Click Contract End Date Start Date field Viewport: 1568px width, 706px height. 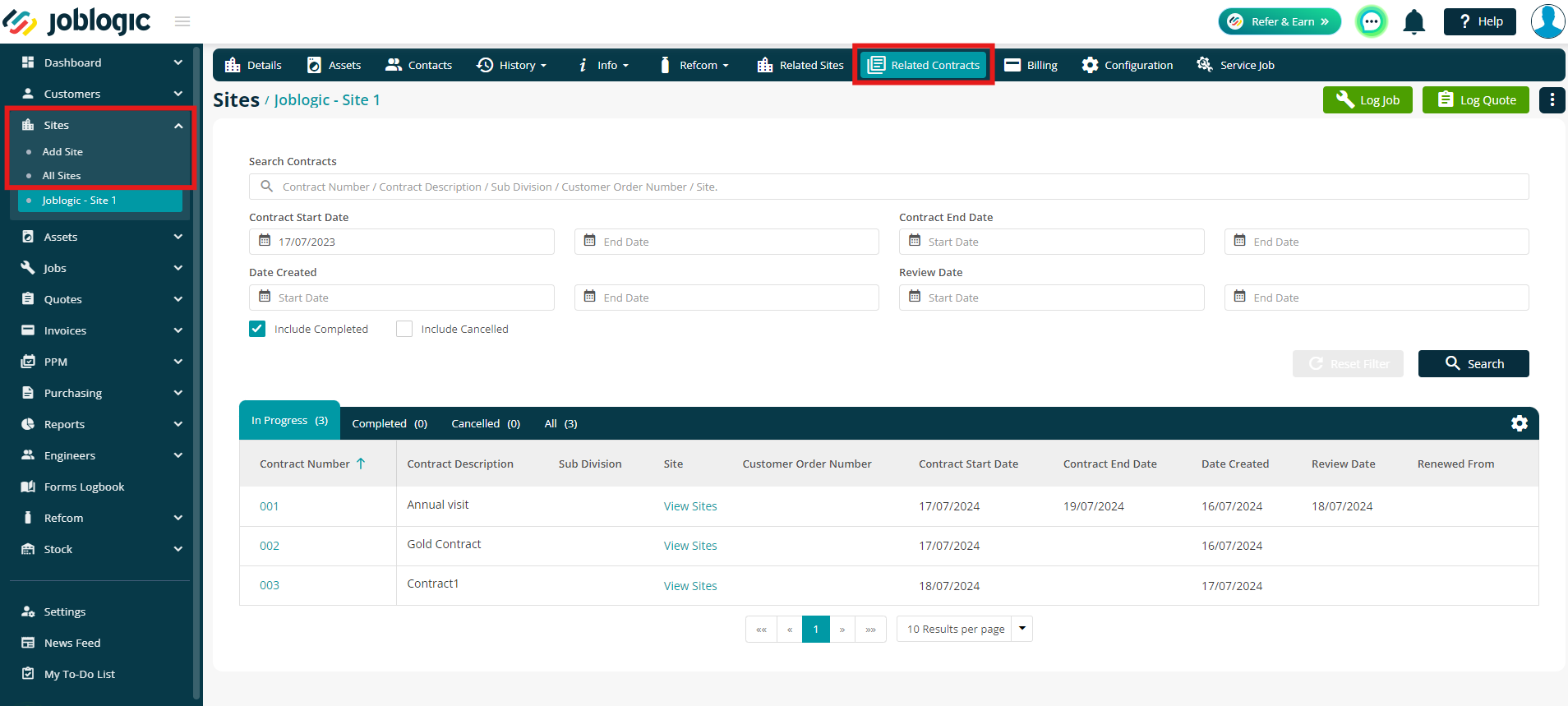pyautogui.click(x=1051, y=242)
